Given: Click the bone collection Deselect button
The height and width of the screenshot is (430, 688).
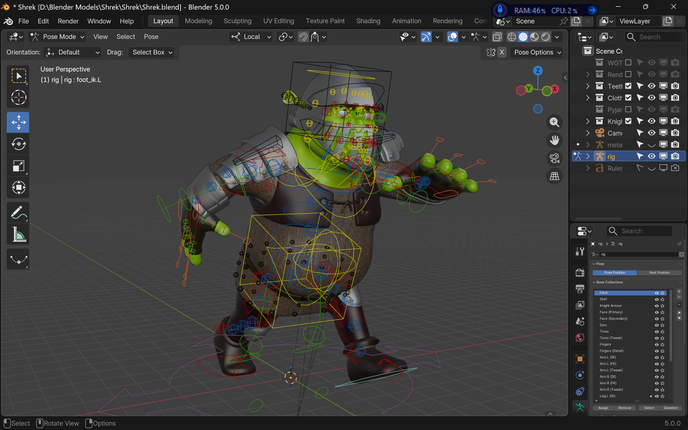Looking at the screenshot, I should [x=671, y=408].
